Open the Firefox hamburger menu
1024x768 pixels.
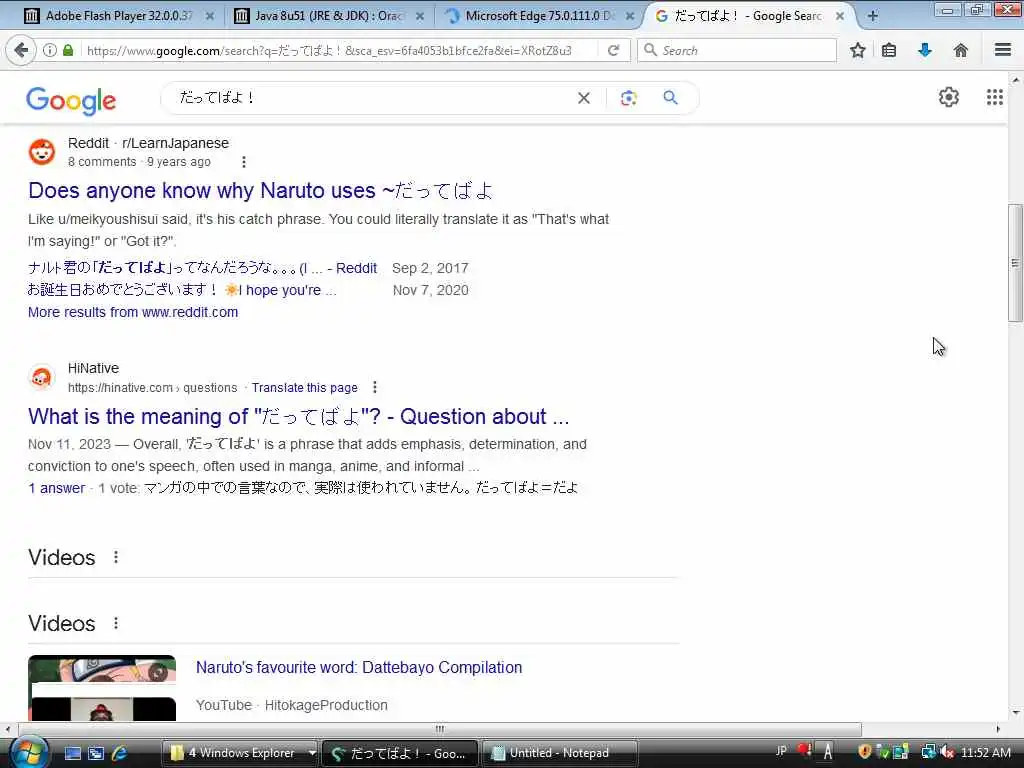pos(1002,50)
